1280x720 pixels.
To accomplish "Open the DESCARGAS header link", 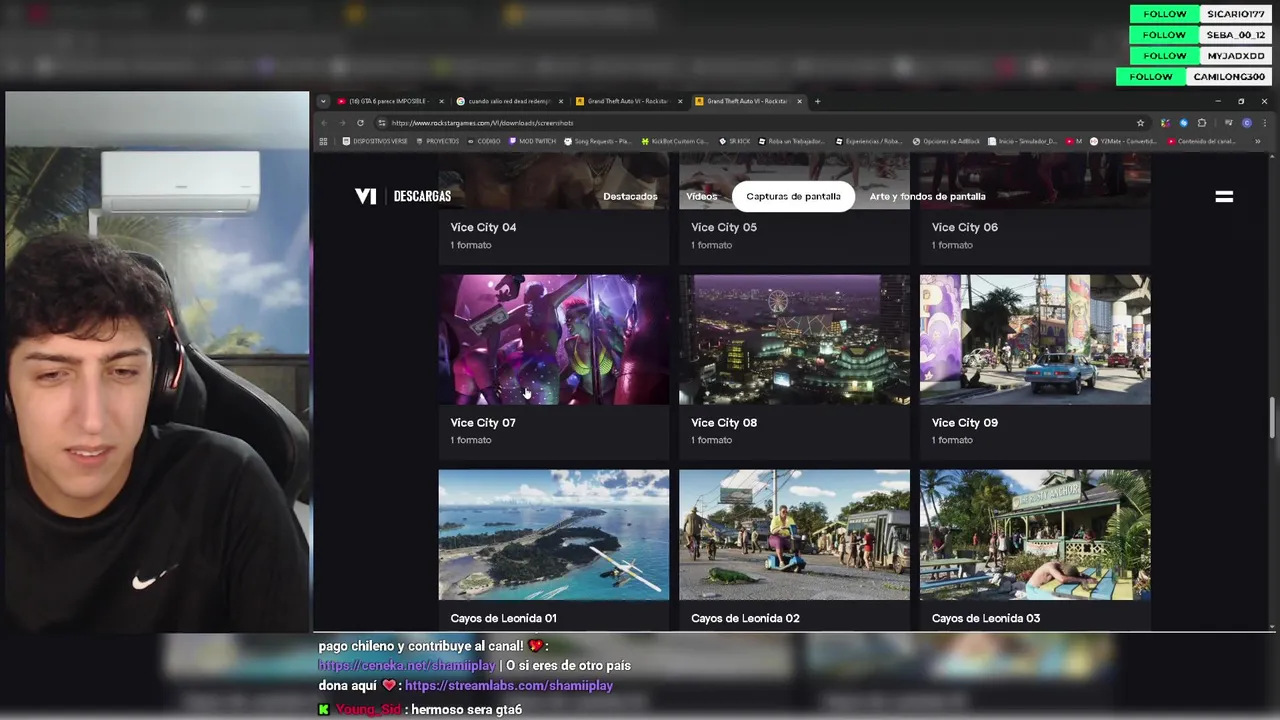I will pos(422,196).
